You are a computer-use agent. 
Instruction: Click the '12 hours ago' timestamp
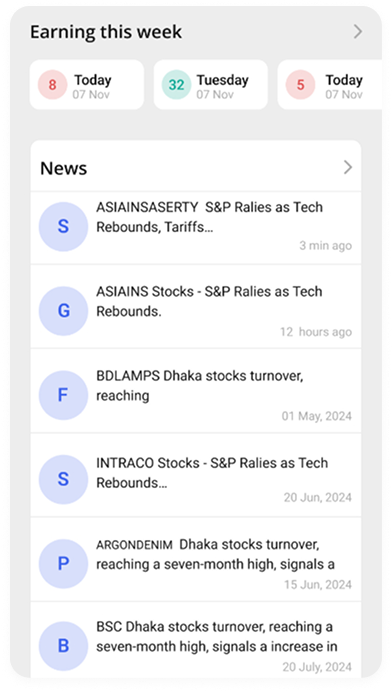point(316,331)
